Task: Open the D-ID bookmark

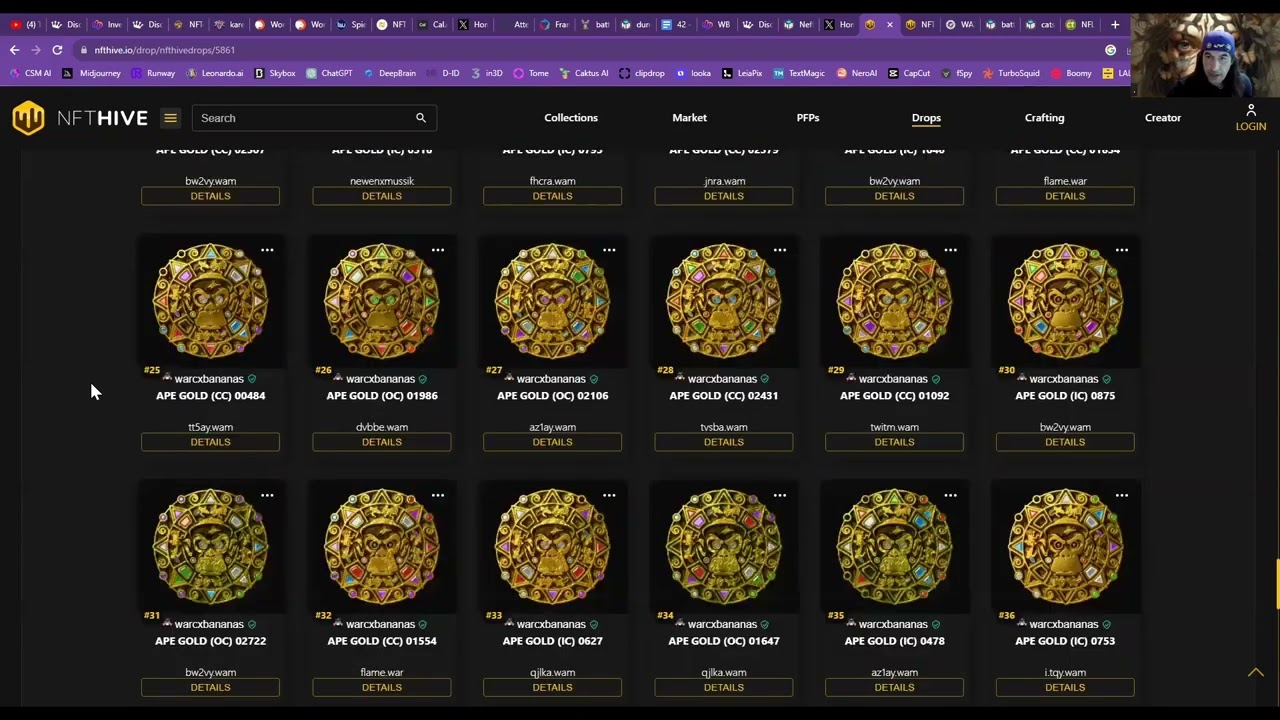Action: point(443,73)
